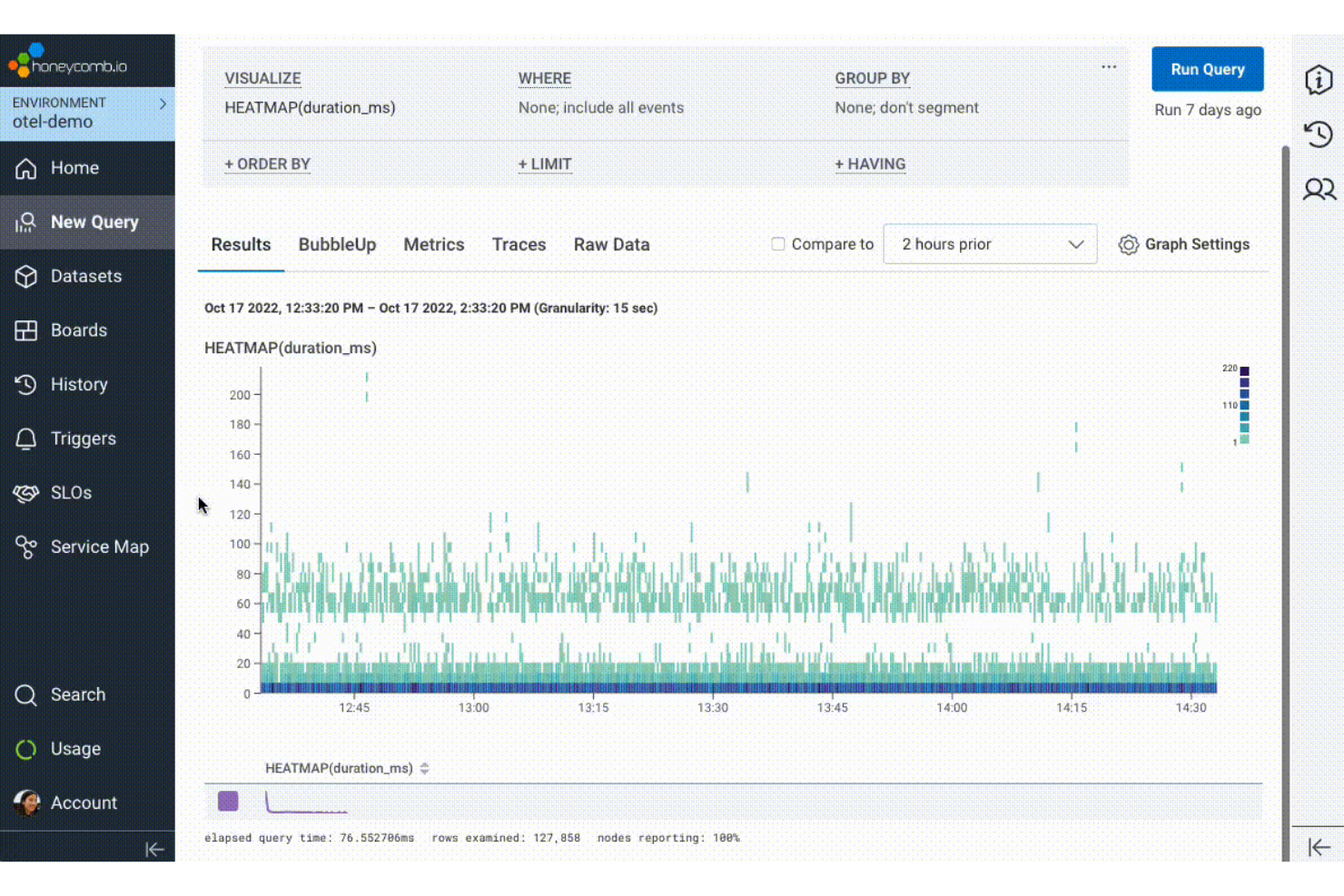
Task: Open the Datasets section in the sidebar
Action: point(27,276)
